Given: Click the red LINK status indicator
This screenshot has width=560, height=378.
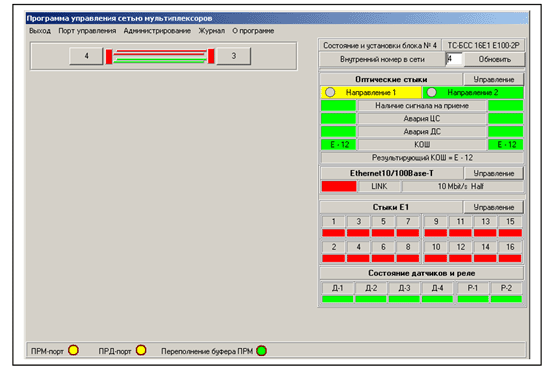Looking at the screenshot, I should coord(339,186).
